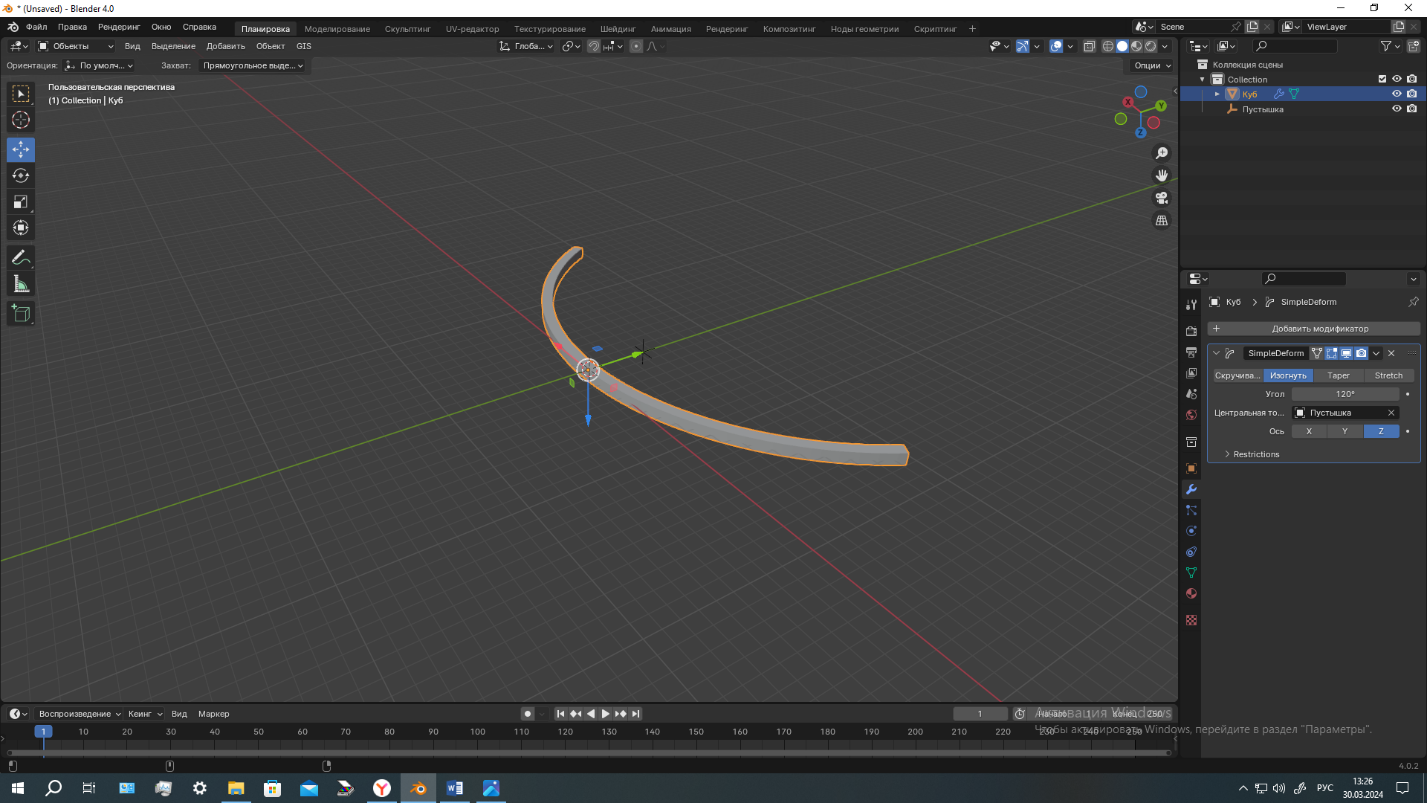Hide the Куб object in viewport
1427x803 pixels.
click(x=1397, y=94)
